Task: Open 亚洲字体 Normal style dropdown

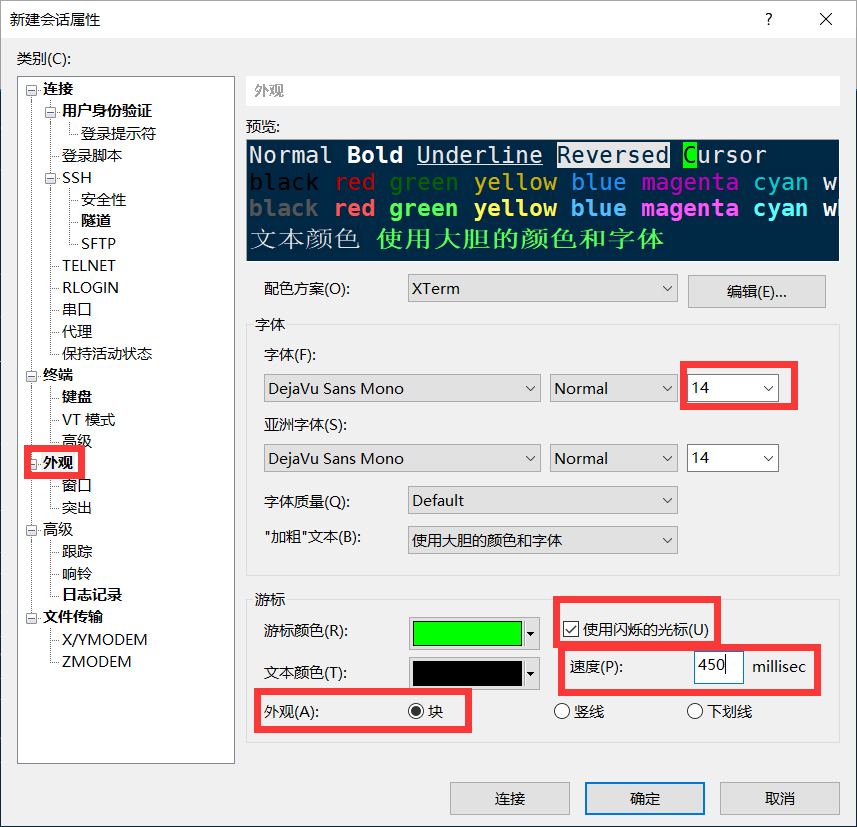Action: click(613, 459)
